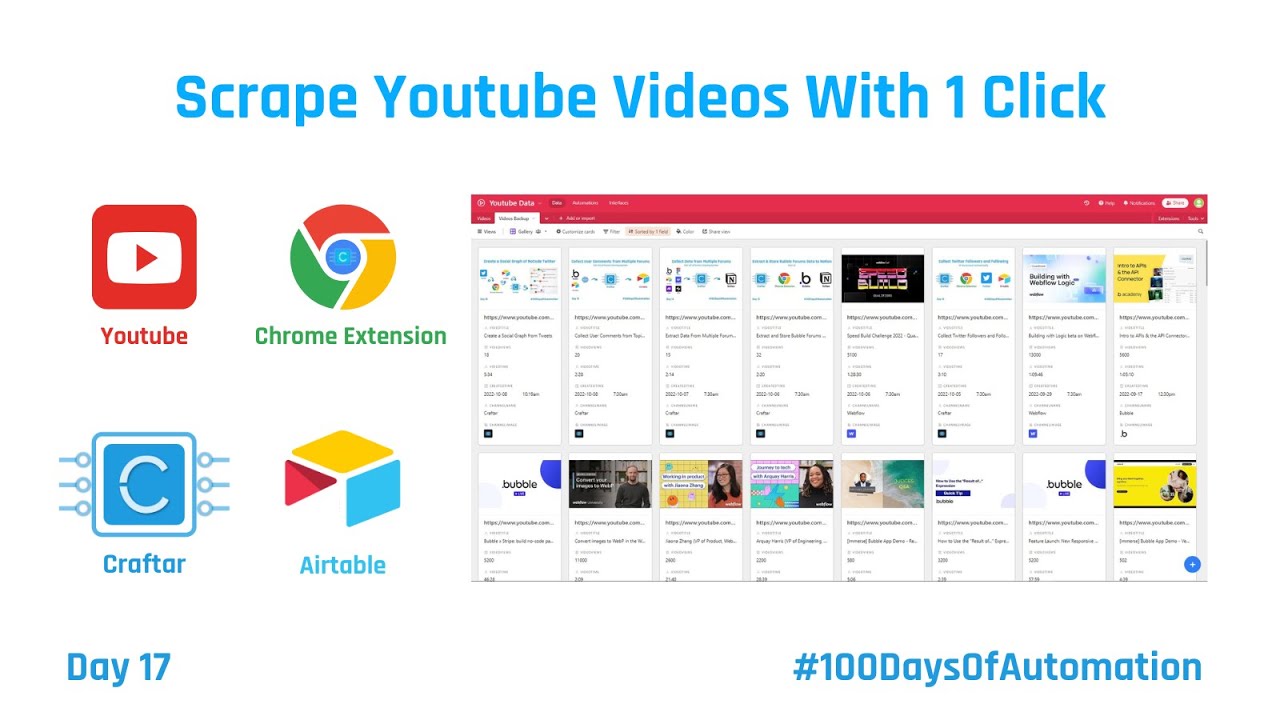The width and height of the screenshot is (1280, 720).
Task: Click the view count '13000'
Action: pos(1037,355)
